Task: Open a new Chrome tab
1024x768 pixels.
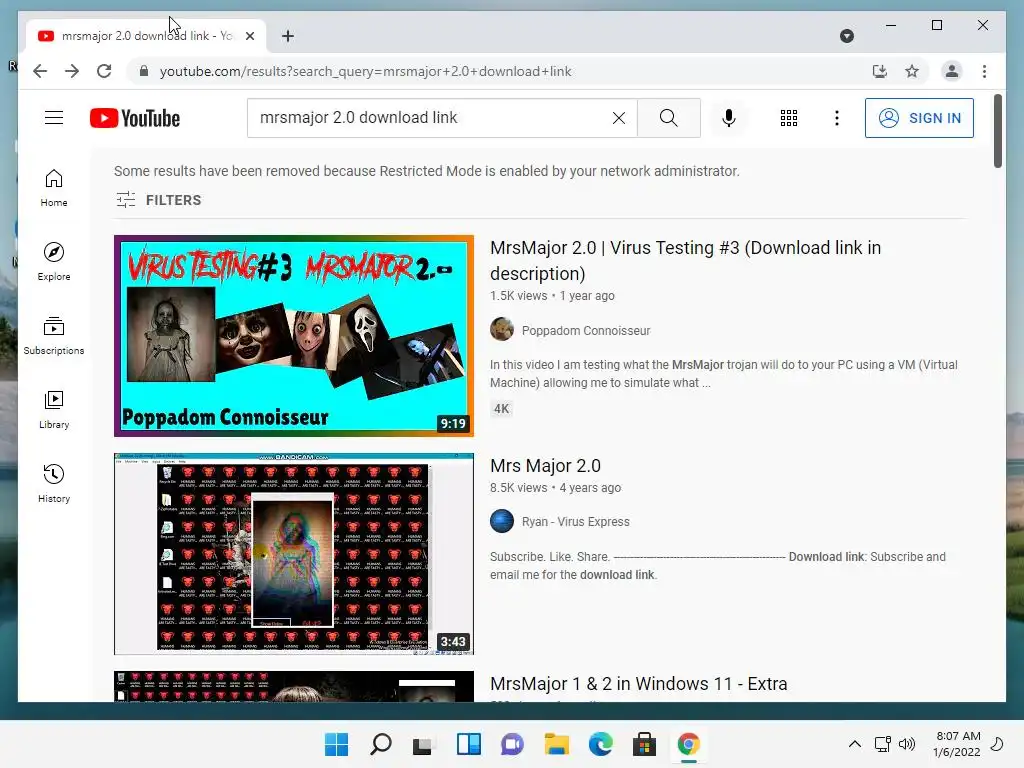Action: point(288,36)
